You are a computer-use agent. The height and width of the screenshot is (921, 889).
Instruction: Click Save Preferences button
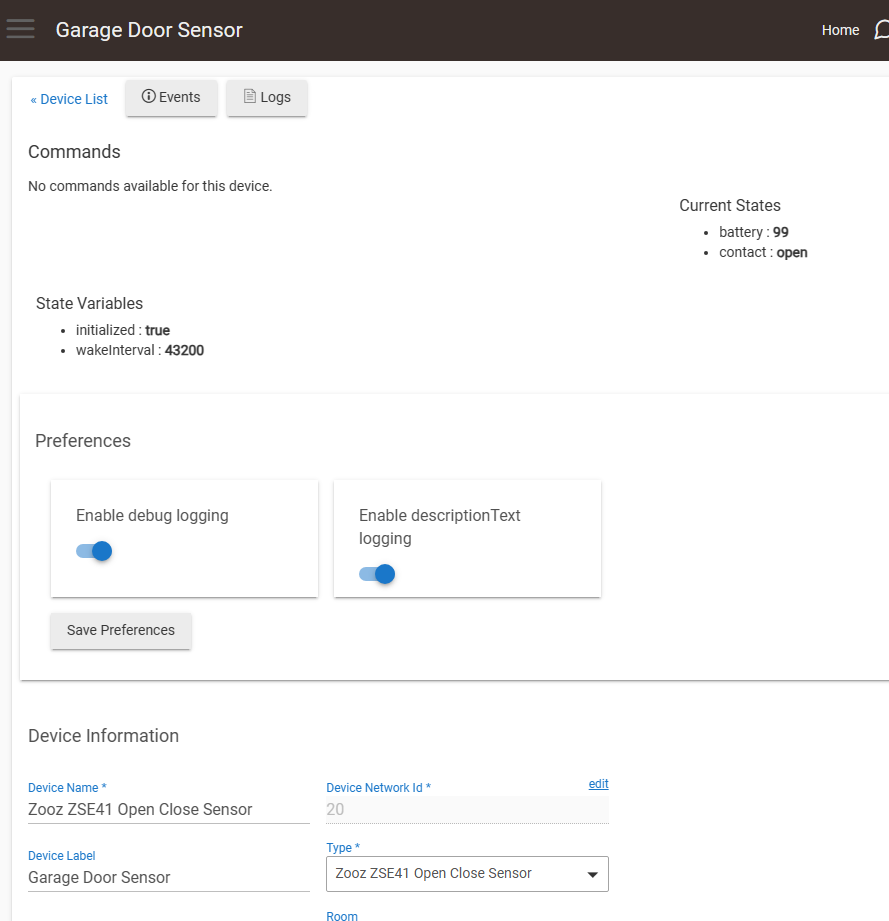click(x=121, y=631)
